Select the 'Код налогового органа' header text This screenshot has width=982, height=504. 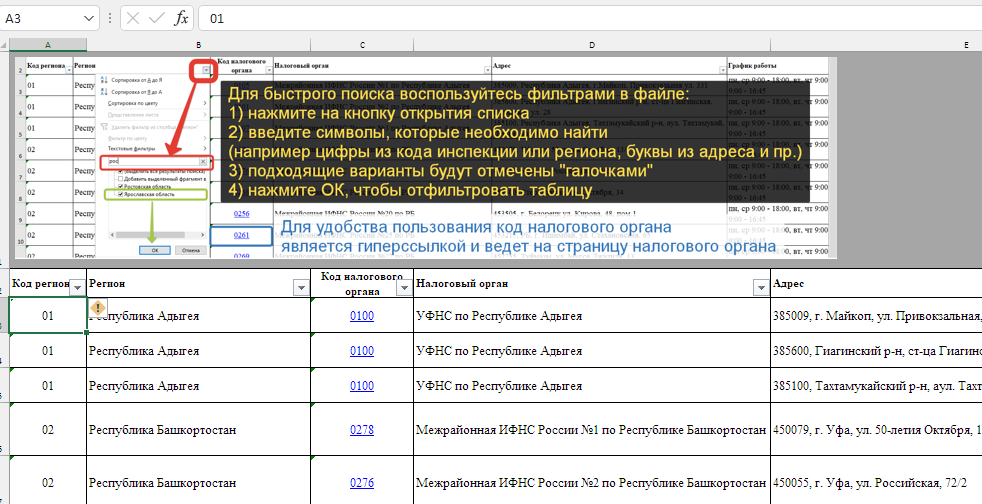[361, 284]
